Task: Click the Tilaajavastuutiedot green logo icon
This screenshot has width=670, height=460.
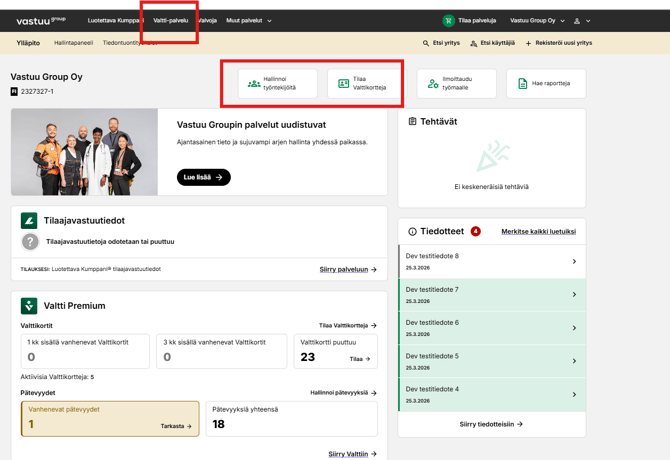Action: pos(29,221)
